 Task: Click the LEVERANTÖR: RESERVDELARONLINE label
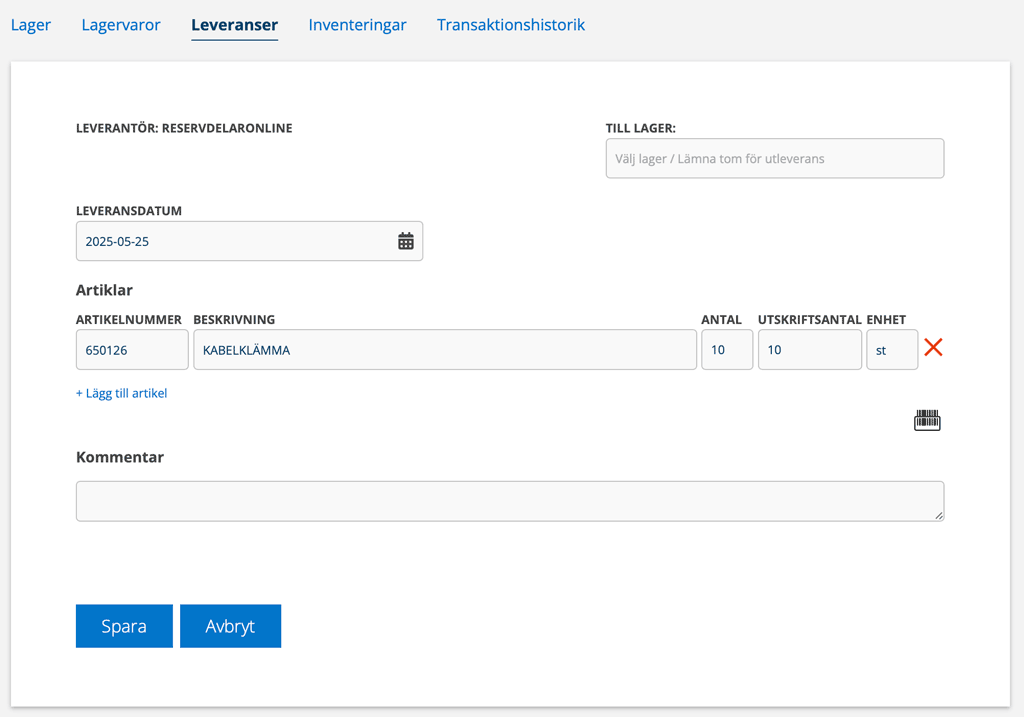[x=184, y=128]
